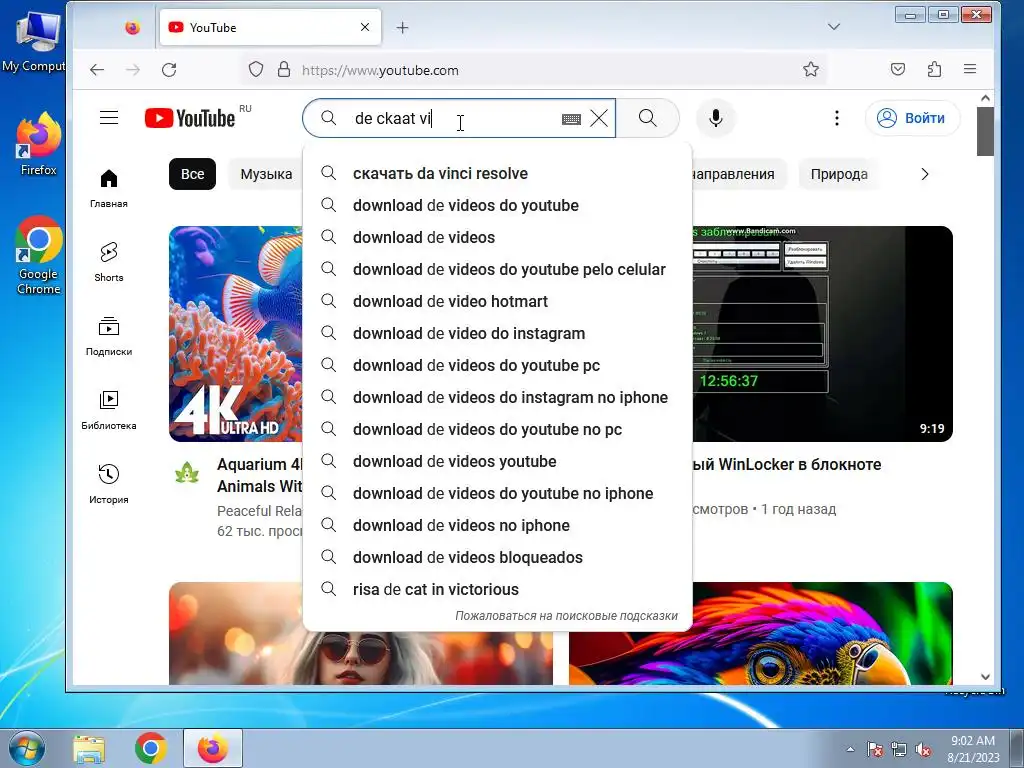Open Библиотека library in sidebar
The height and width of the screenshot is (768, 1024).
(x=109, y=410)
